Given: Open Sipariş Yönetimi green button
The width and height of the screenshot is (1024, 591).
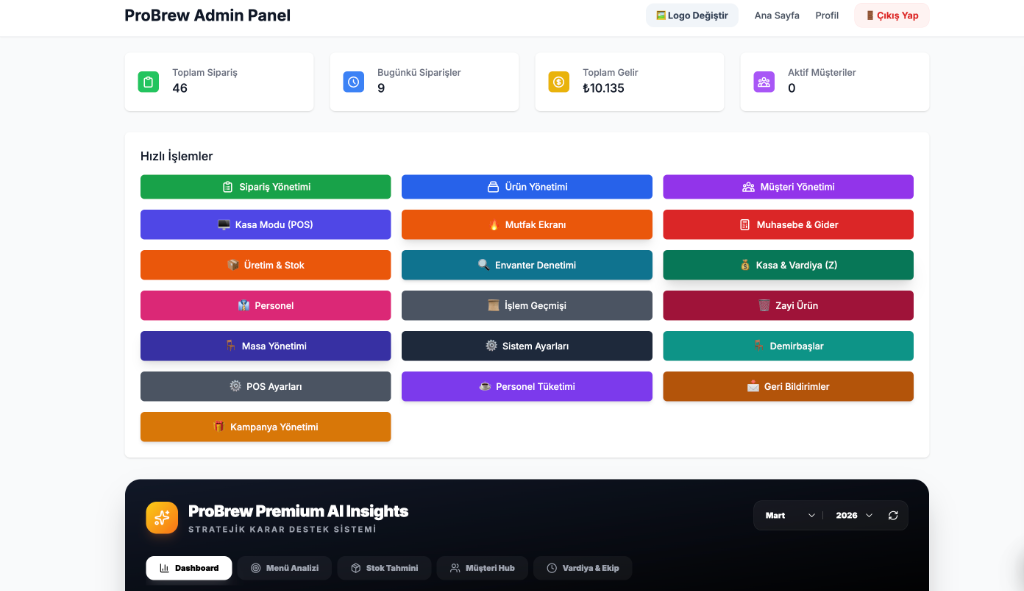Looking at the screenshot, I should [265, 187].
